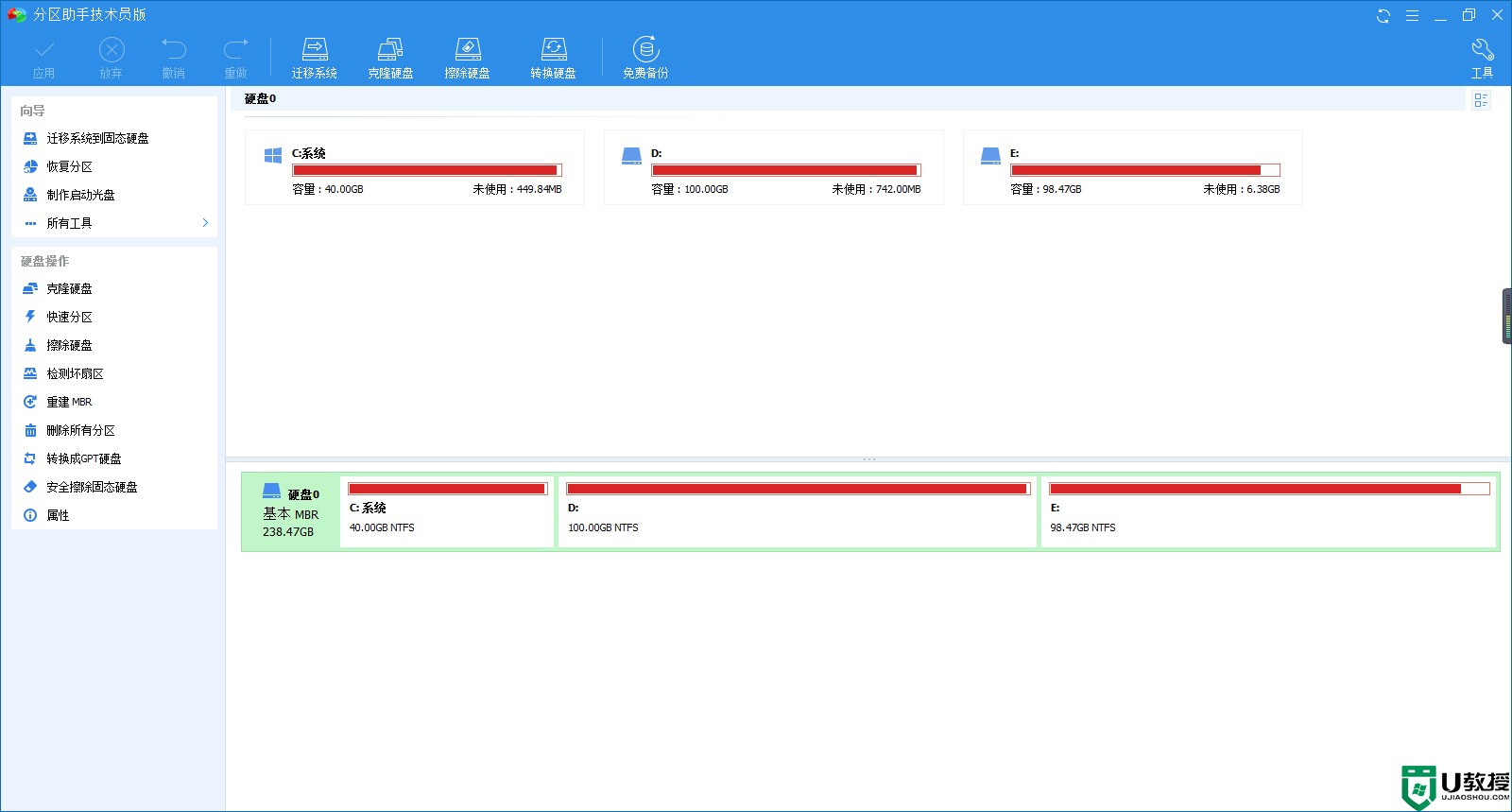Screen dimensions: 1512x812
Task: Open the 迁移系统 toolbar tool
Action: click(314, 59)
